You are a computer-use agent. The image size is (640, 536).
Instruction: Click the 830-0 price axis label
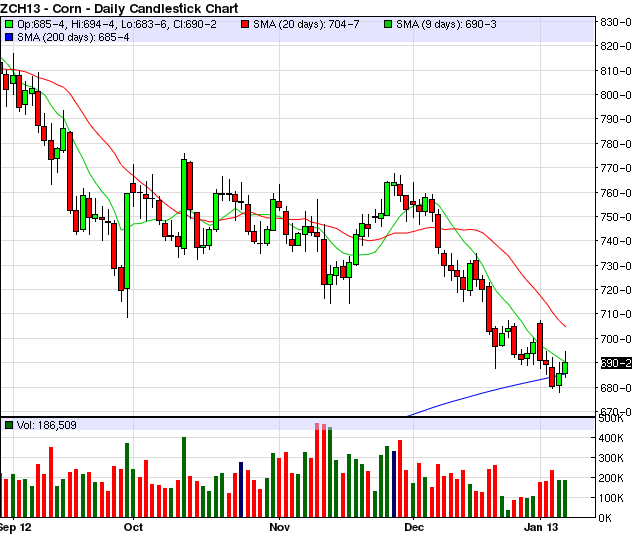(x=616, y=22)
